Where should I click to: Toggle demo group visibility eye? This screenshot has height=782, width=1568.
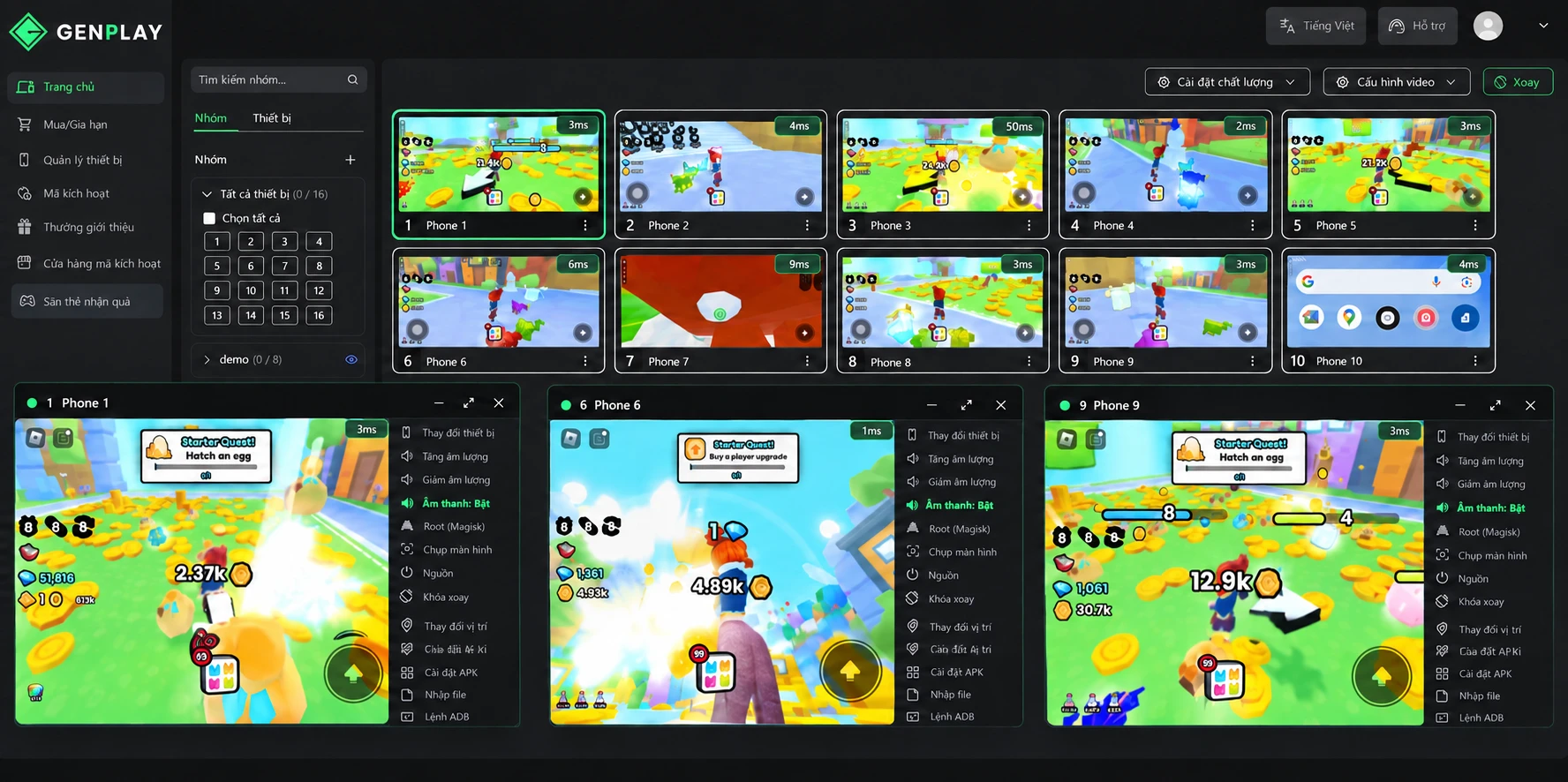tap(351, 359)
